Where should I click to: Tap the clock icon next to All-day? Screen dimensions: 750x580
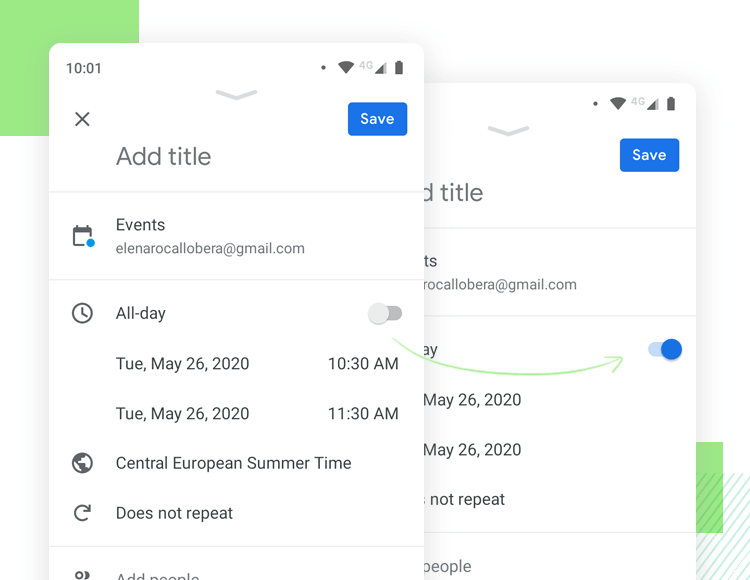tap(82, 313)
